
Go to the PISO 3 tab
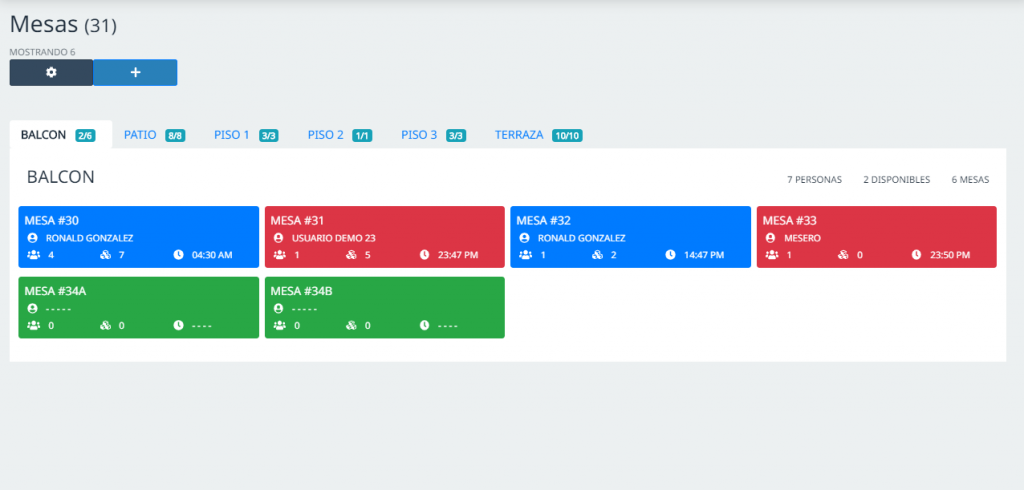coord(419,135)
